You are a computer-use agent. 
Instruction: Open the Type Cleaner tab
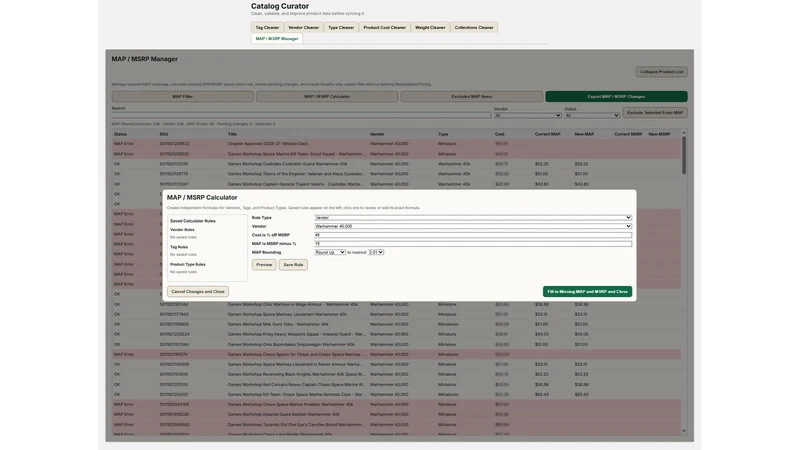pyautogui.click(x=341, y=28)
